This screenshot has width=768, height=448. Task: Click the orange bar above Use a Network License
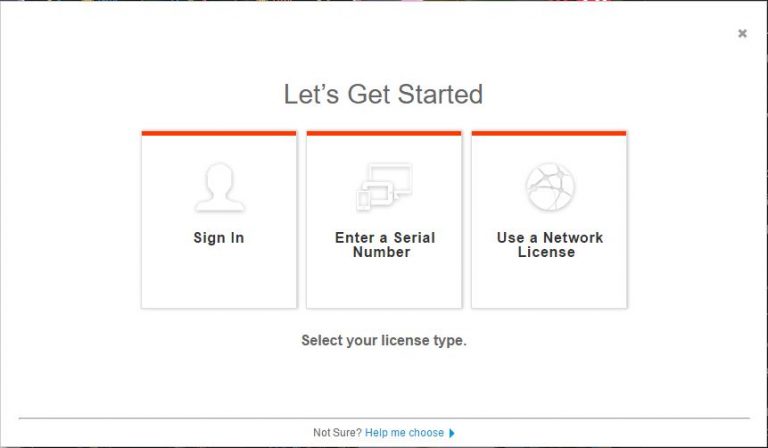[549, 133]
